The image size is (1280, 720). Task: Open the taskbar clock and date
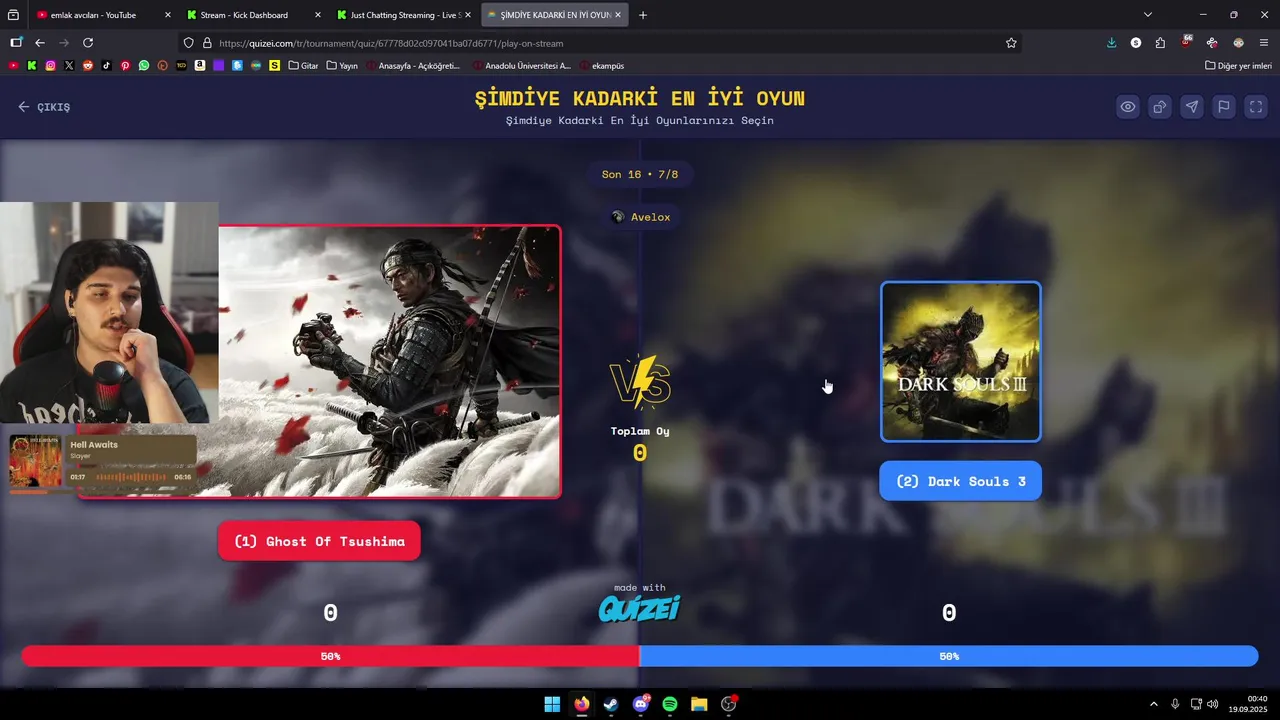click(1249, 704)
